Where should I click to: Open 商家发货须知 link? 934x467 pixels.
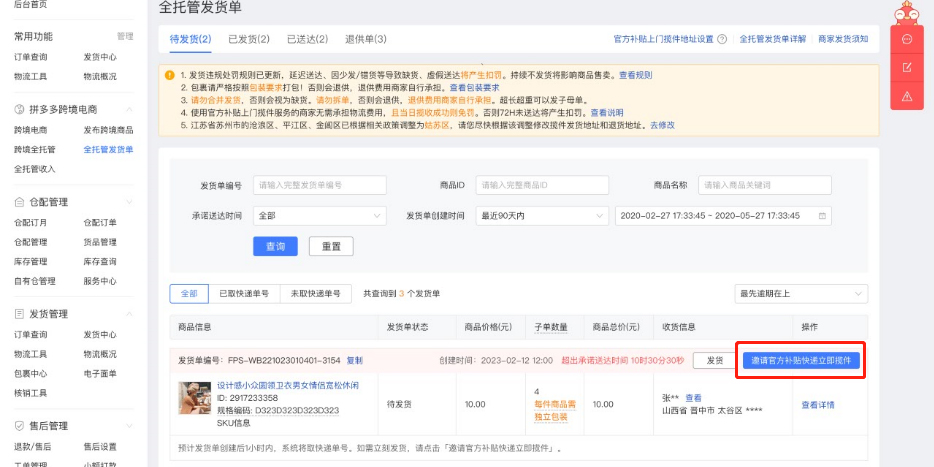[843, 39]
